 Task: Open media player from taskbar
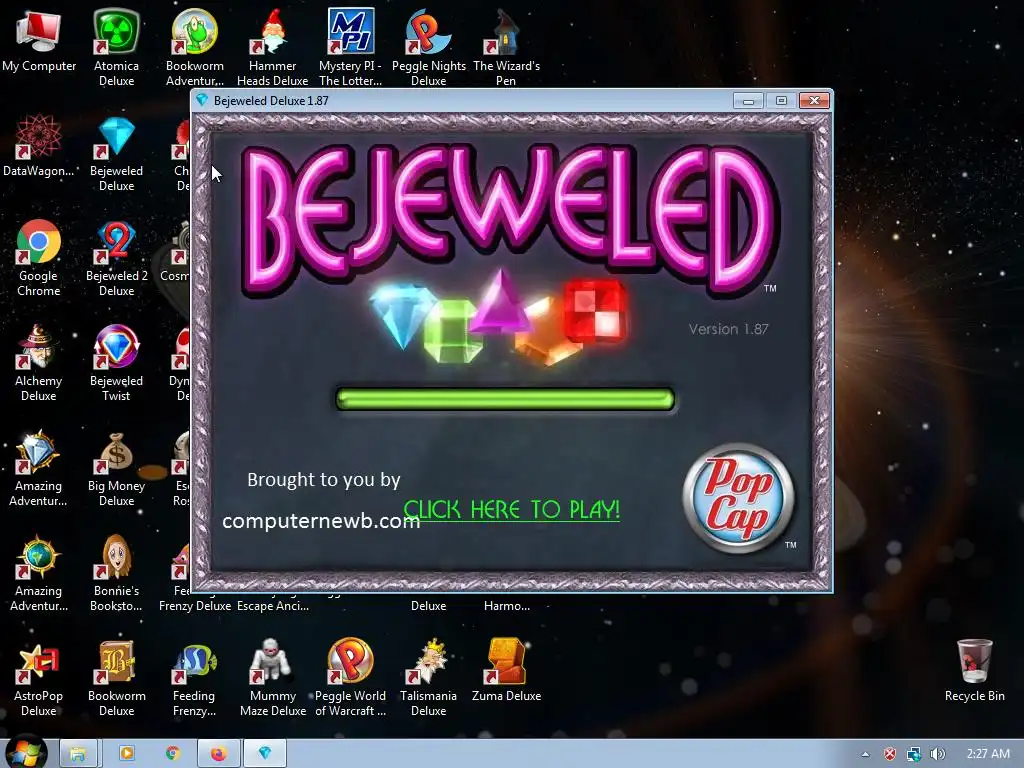pyautogui.click(x=126, y=754)
